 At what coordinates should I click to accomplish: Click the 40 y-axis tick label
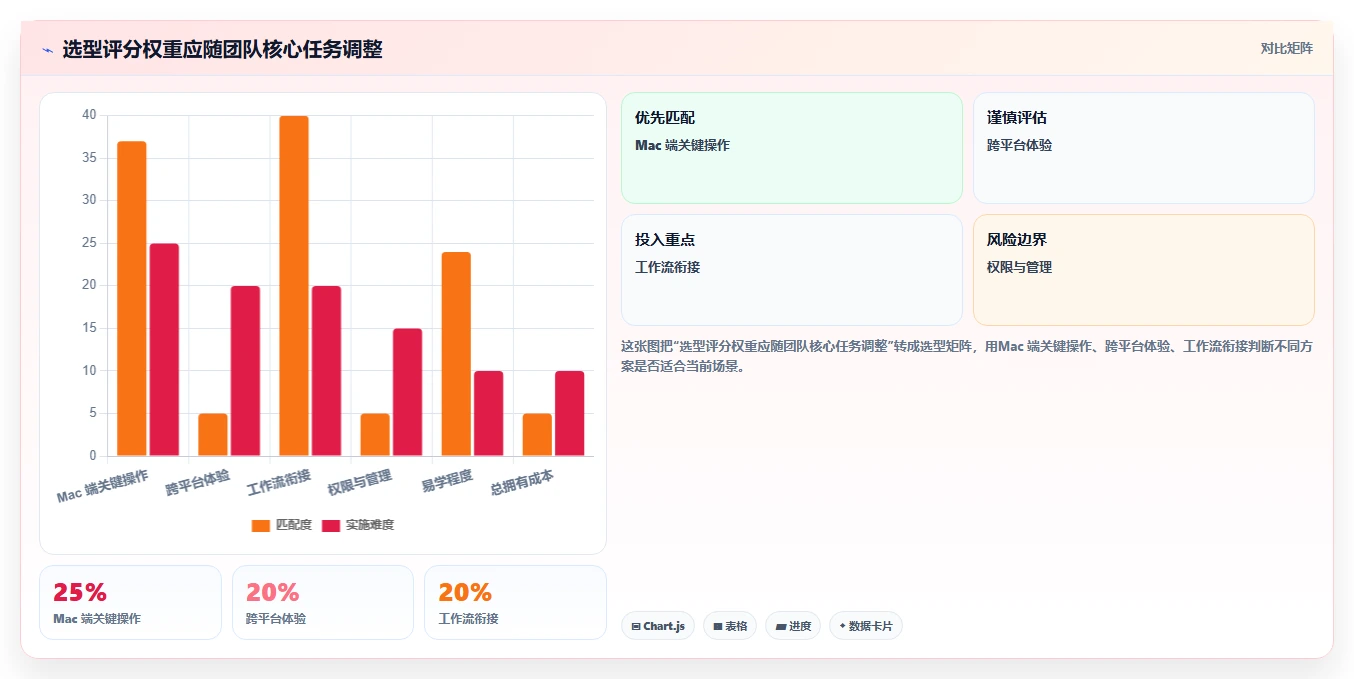tap(89, 115)
